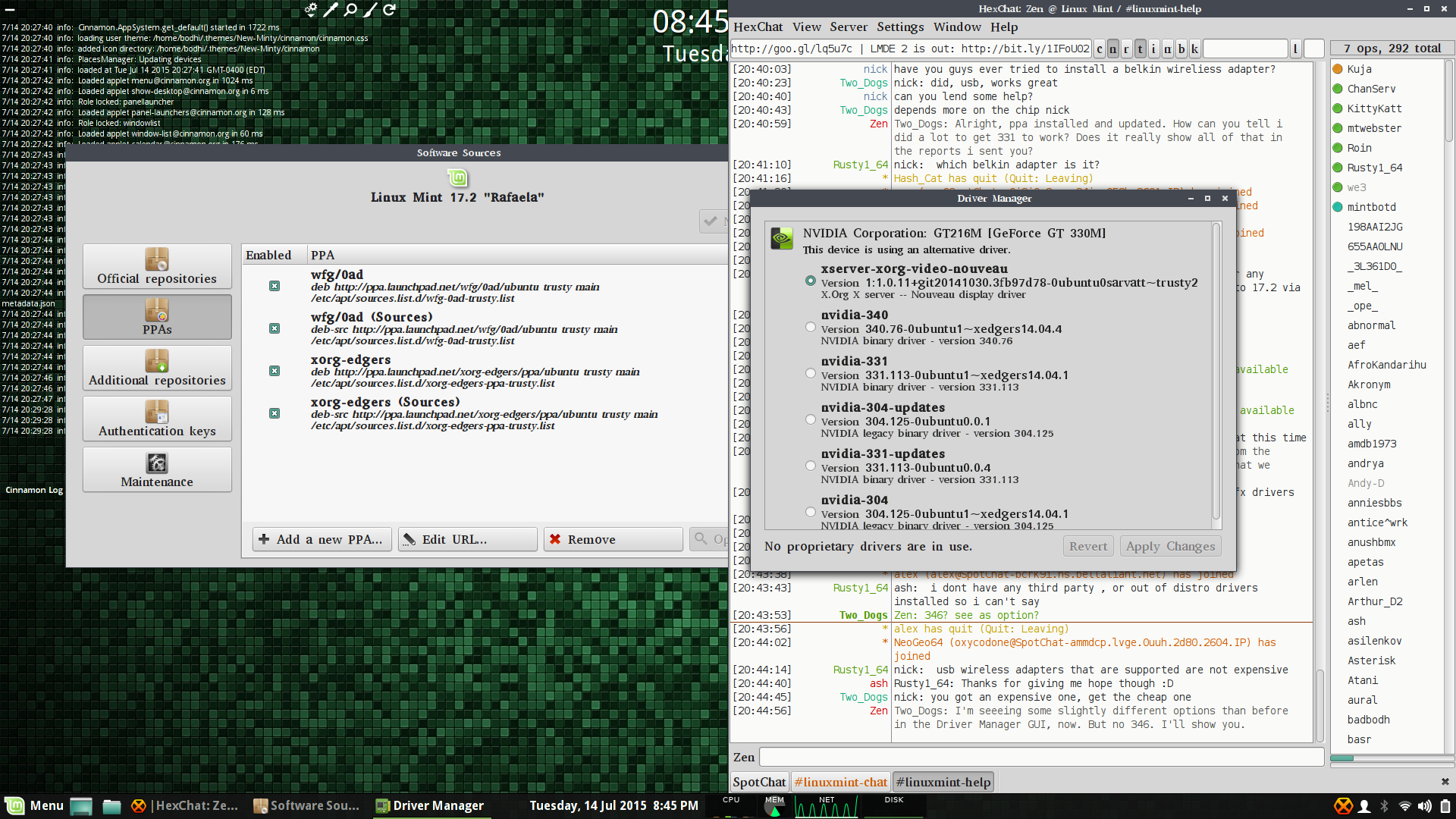Click the NET traffic monitor graph
The height and width of the screenshot is (819, 1456).
click(827, 805)
